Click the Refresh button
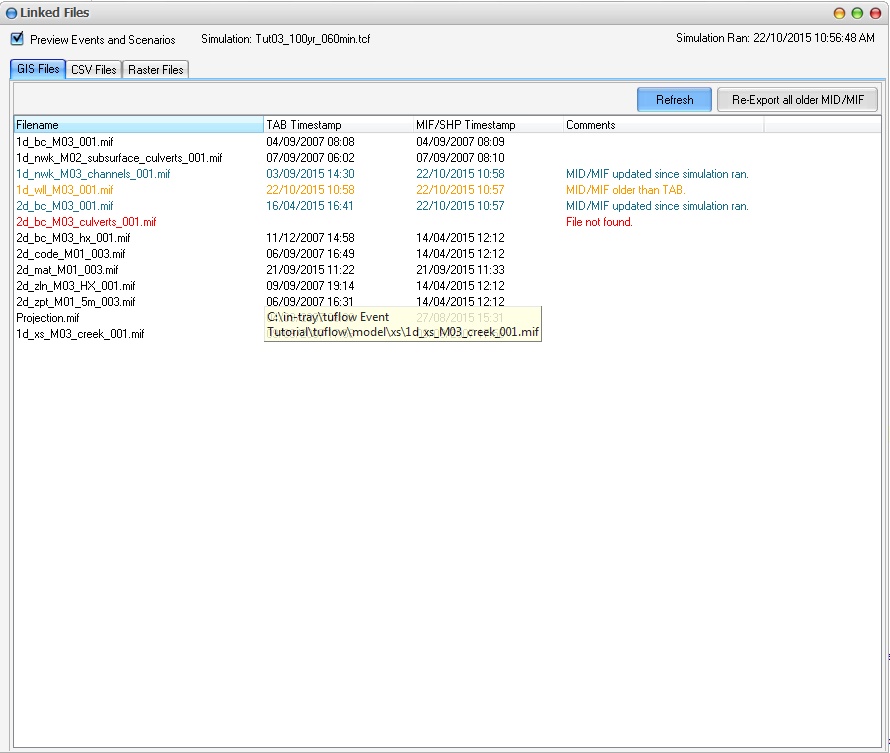The image size is (890, 753). 674,100
